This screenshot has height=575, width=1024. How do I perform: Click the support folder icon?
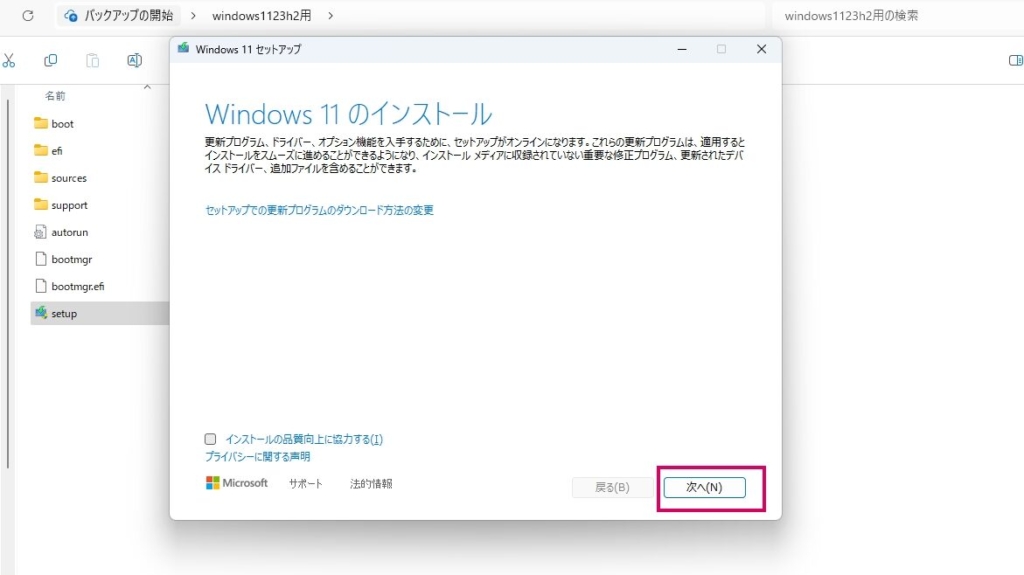click(40, 205)
